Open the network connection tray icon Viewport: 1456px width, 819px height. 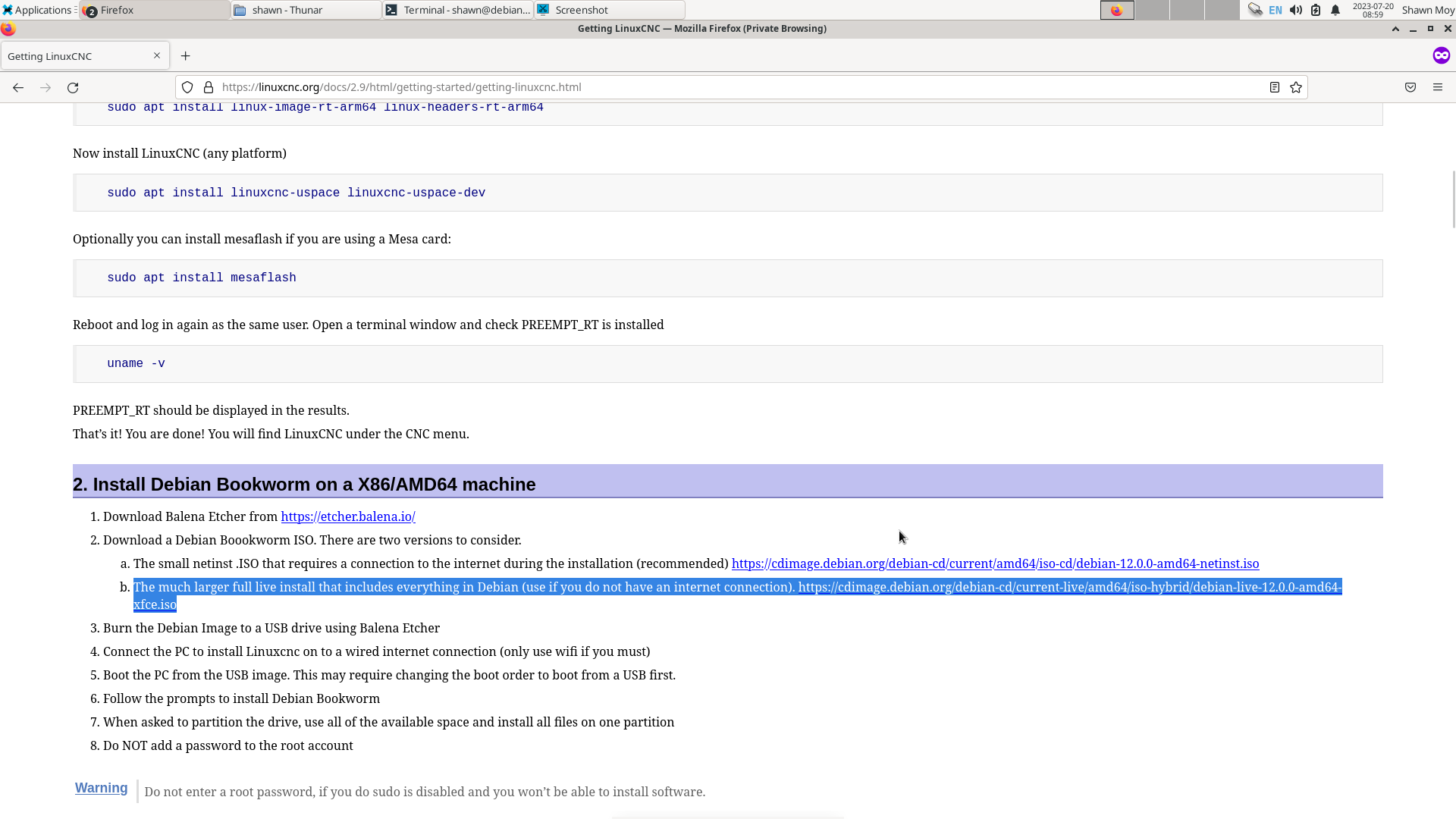click(1255, 10)
